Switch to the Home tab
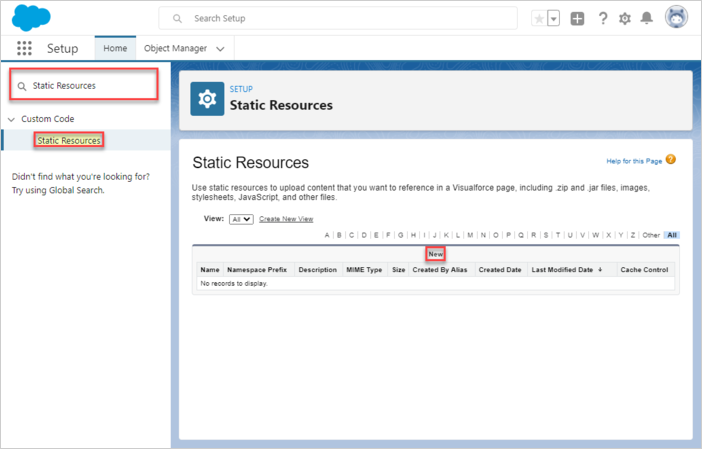Viewport: 702px width, 449px height. click(115, 48)
